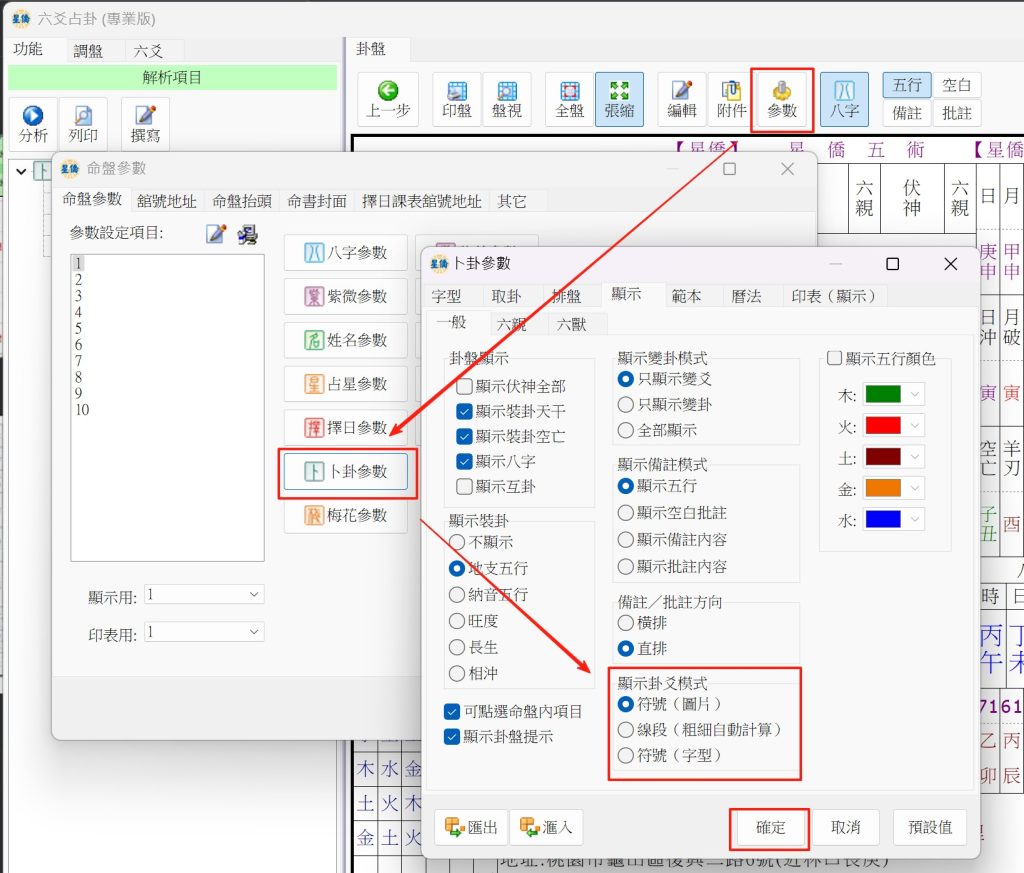Select the 納音五行 radio option
Screen dimensions: 1024x873
tap(458, 594)
